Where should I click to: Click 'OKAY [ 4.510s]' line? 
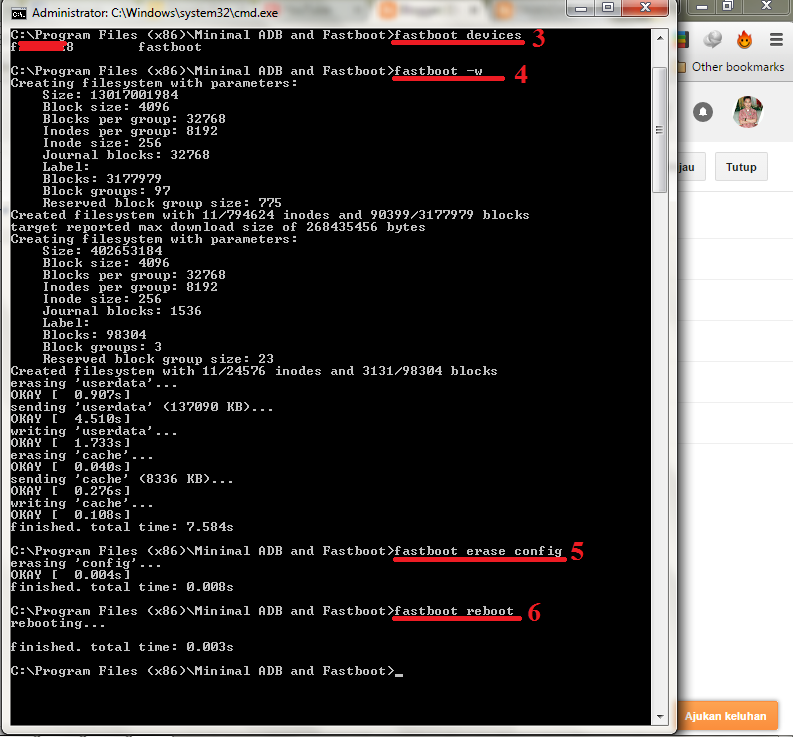(70, 419)
